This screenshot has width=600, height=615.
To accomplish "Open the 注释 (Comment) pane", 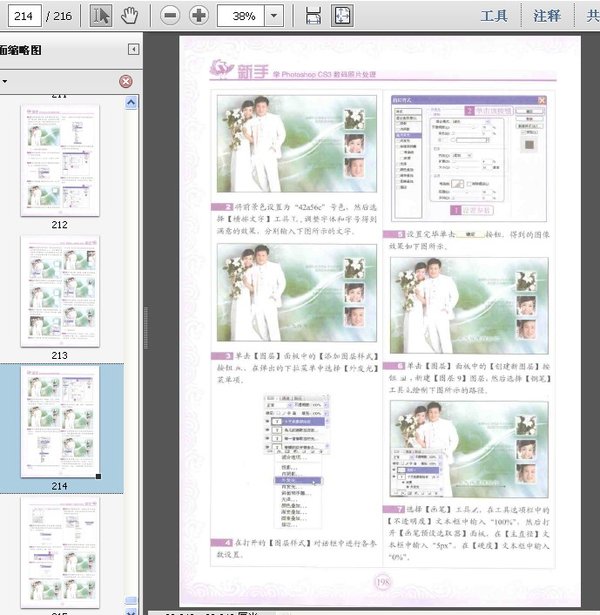I will click(547, 16).
